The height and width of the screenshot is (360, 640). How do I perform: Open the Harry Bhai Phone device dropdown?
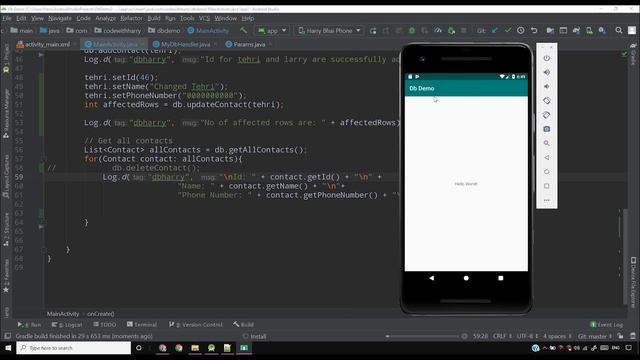[x=329, y=31]
